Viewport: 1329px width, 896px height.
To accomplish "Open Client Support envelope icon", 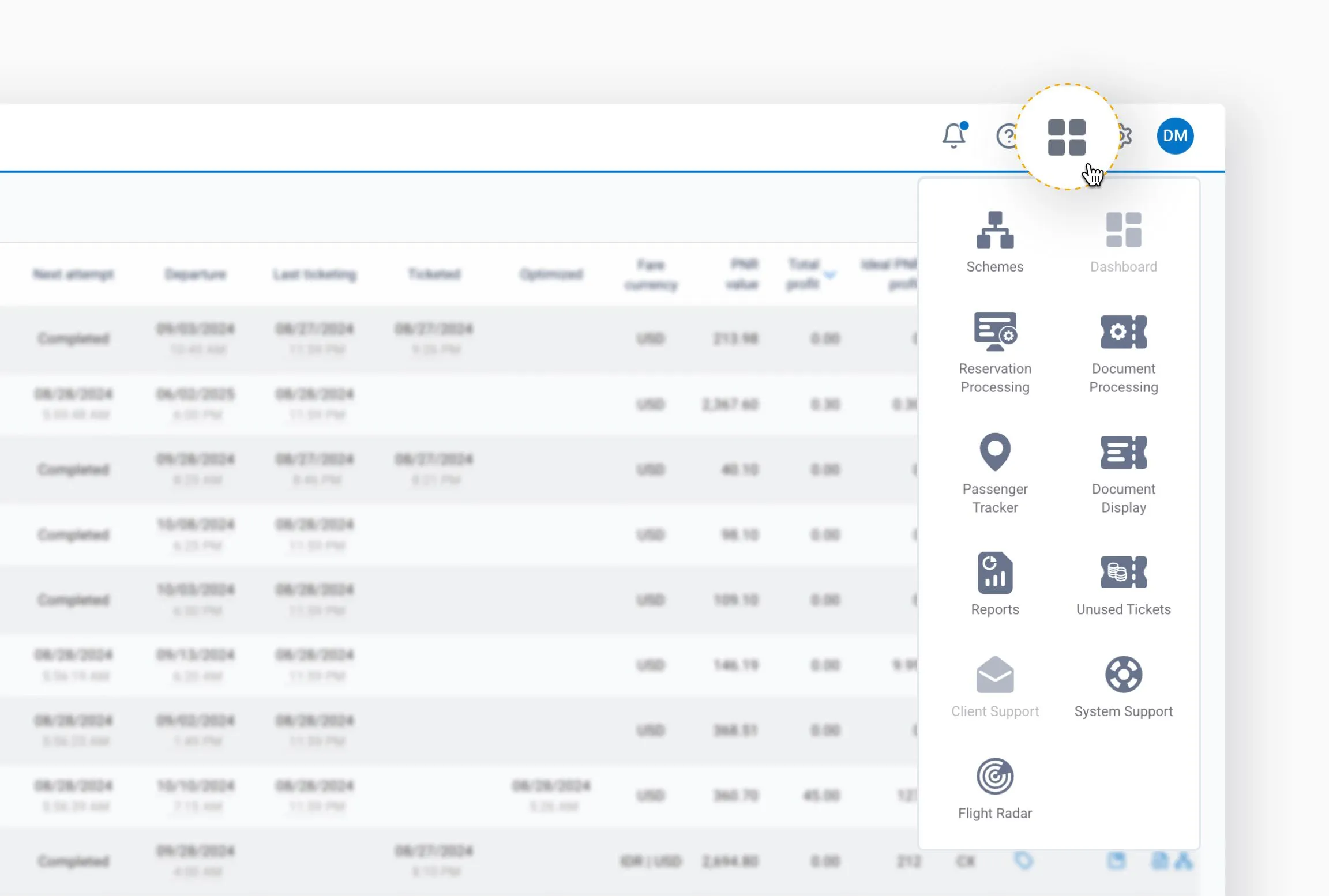I will coord(994,675).
